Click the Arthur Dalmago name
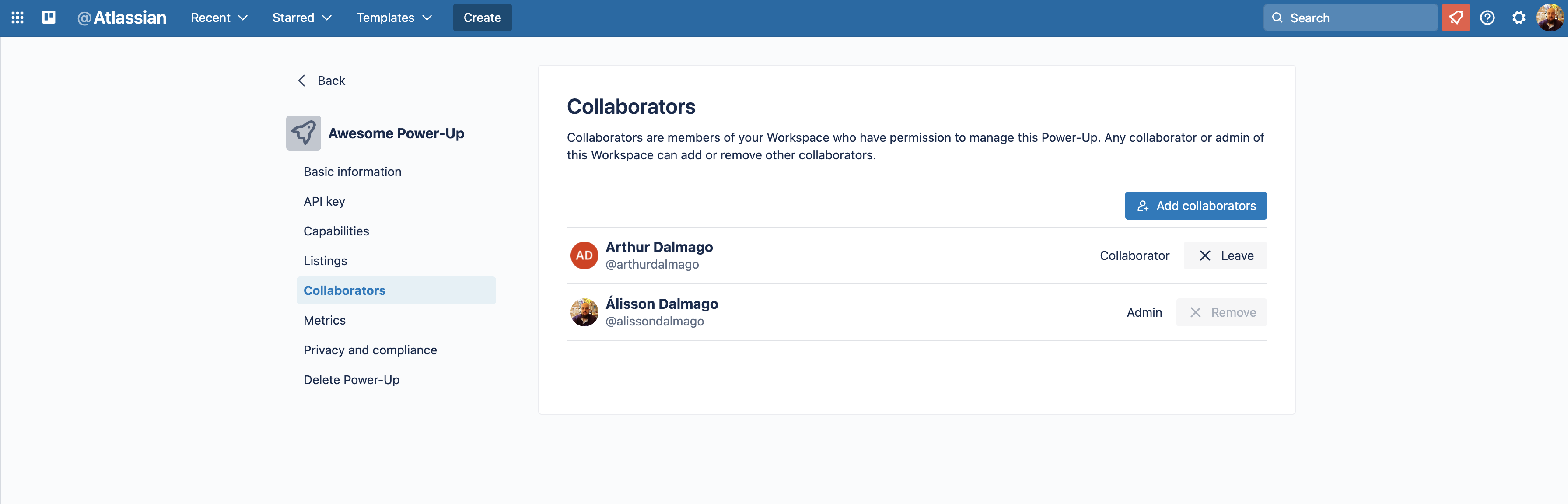 click(658, 247)
